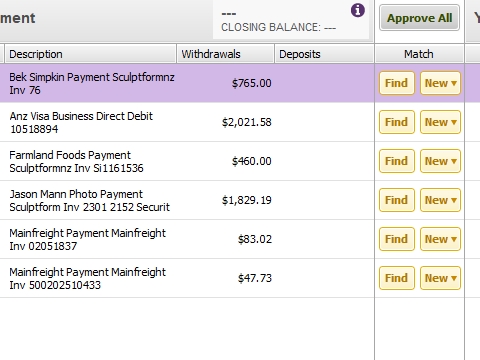Click the $1,829.19 withdrawal amount
This screenshot has height=360, width=480.
(x=247, y=200)
